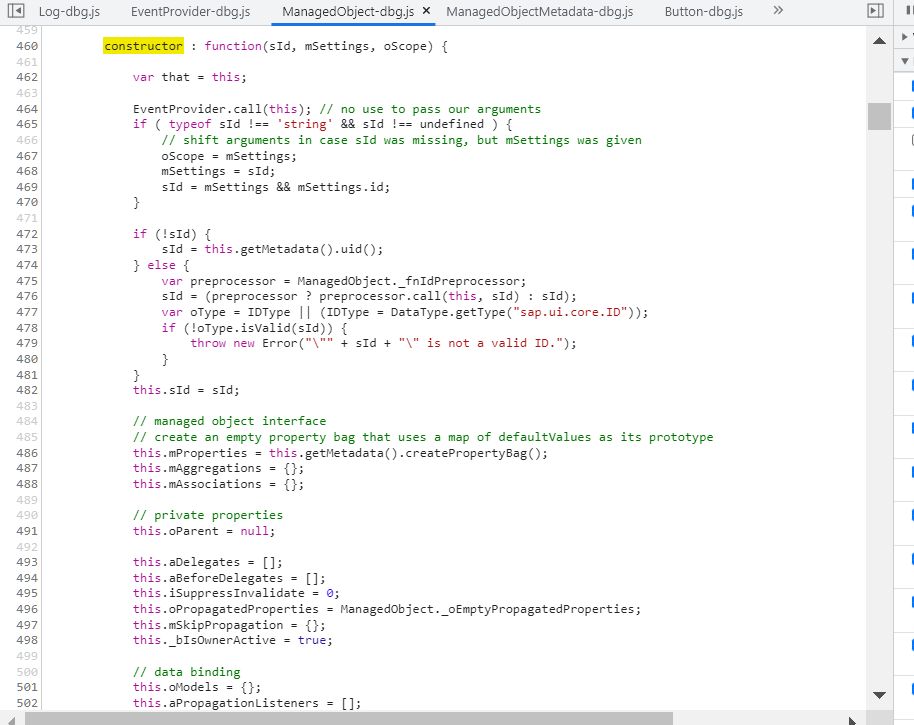Image resolution: width=914 pixels, height=725 pixels.
Task: Set a breakpoint on line 460
Action: pyautogui.click(x=27, y=46)
